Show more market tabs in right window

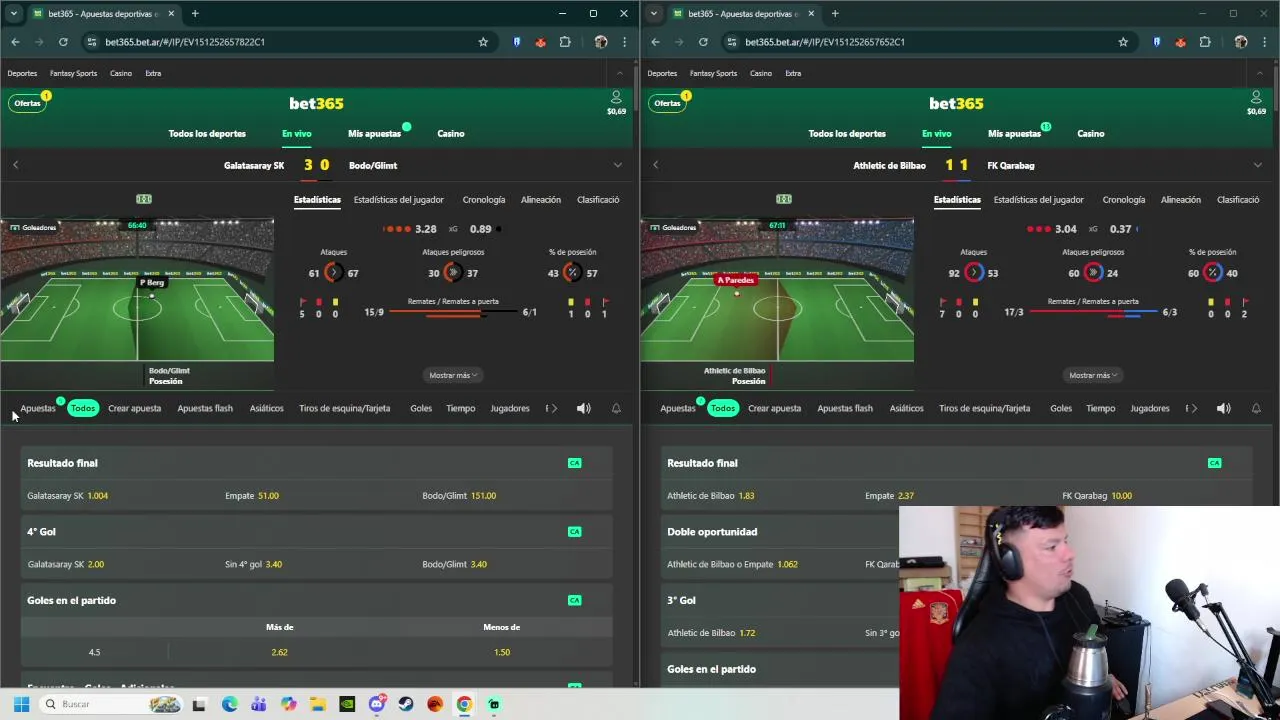pyautogui.click(x=1194, y=408)
